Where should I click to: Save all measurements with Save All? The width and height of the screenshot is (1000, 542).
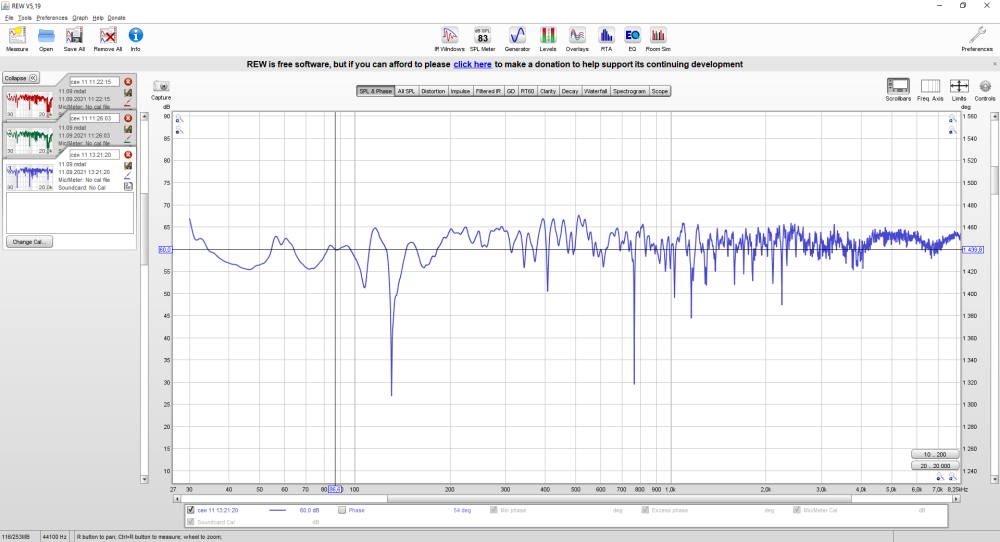pos(74,39)
